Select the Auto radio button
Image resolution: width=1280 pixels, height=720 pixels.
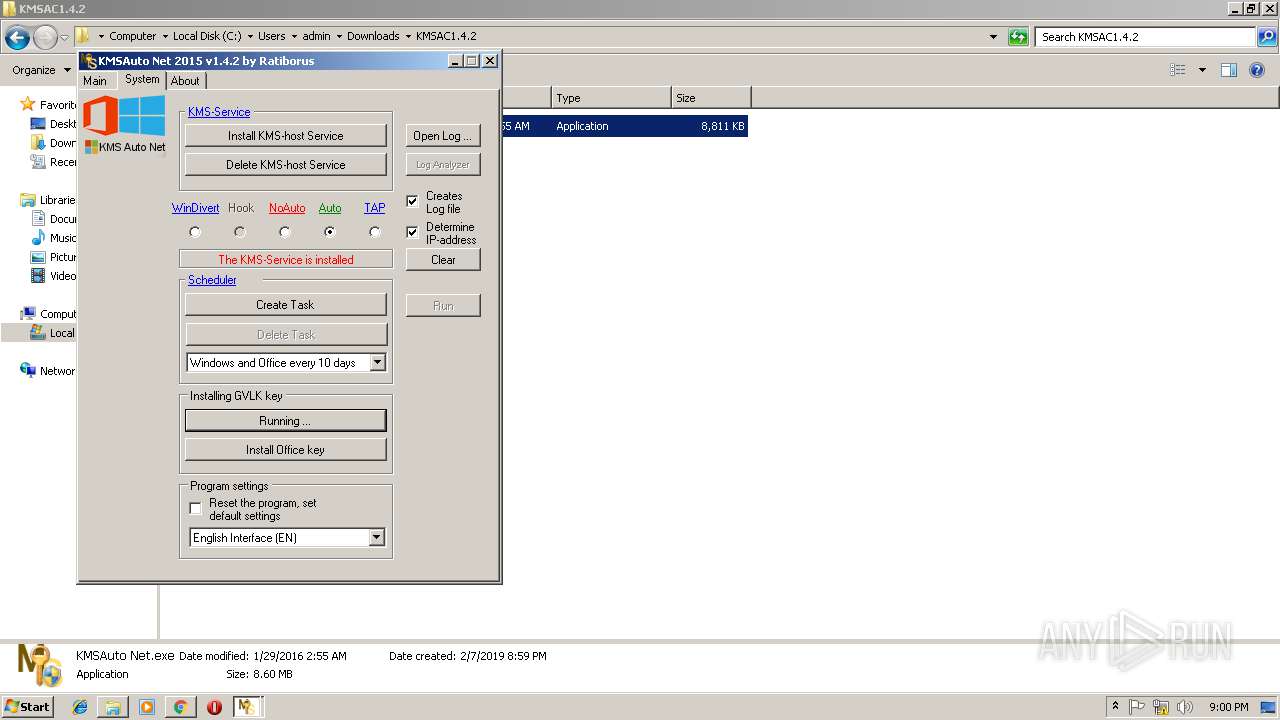tap(330, 232)
